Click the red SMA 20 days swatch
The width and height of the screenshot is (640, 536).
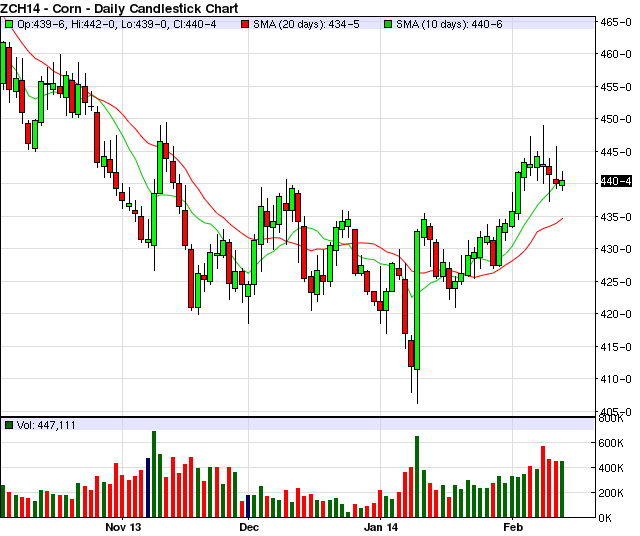(245, 24)
